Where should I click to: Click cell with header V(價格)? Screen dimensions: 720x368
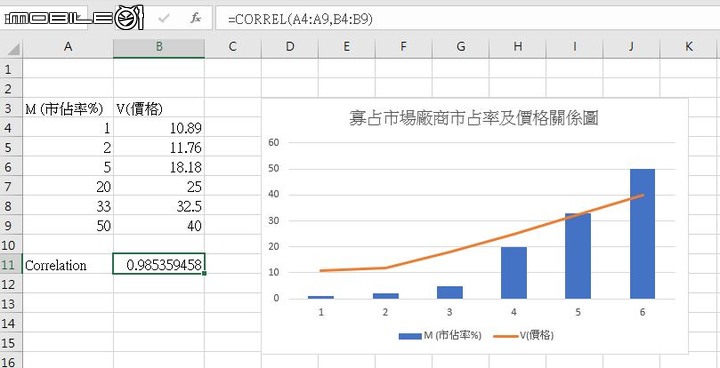[159, 108]
